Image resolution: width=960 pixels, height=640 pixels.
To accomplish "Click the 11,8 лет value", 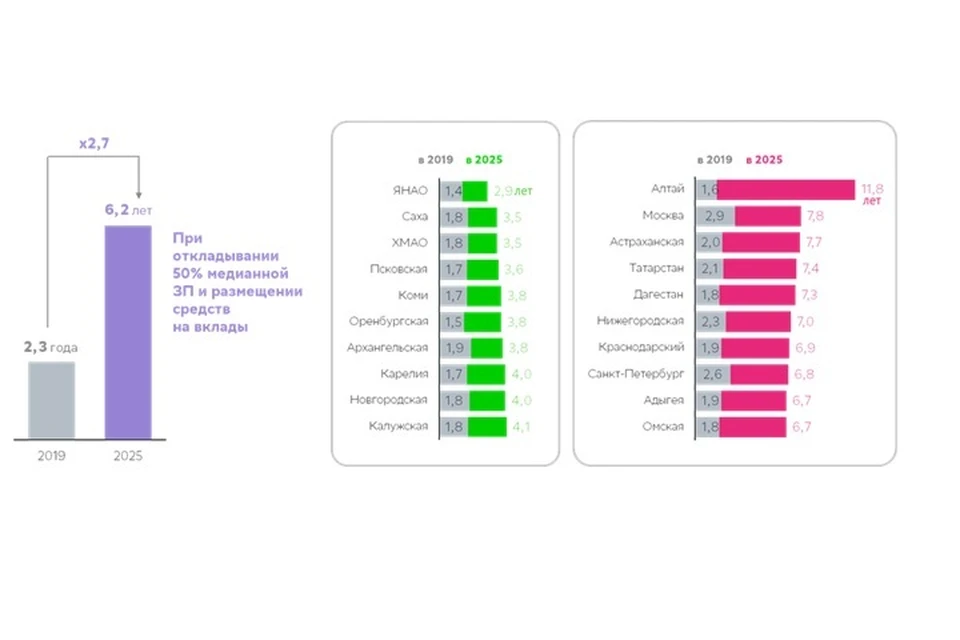I will click(872, 192).
